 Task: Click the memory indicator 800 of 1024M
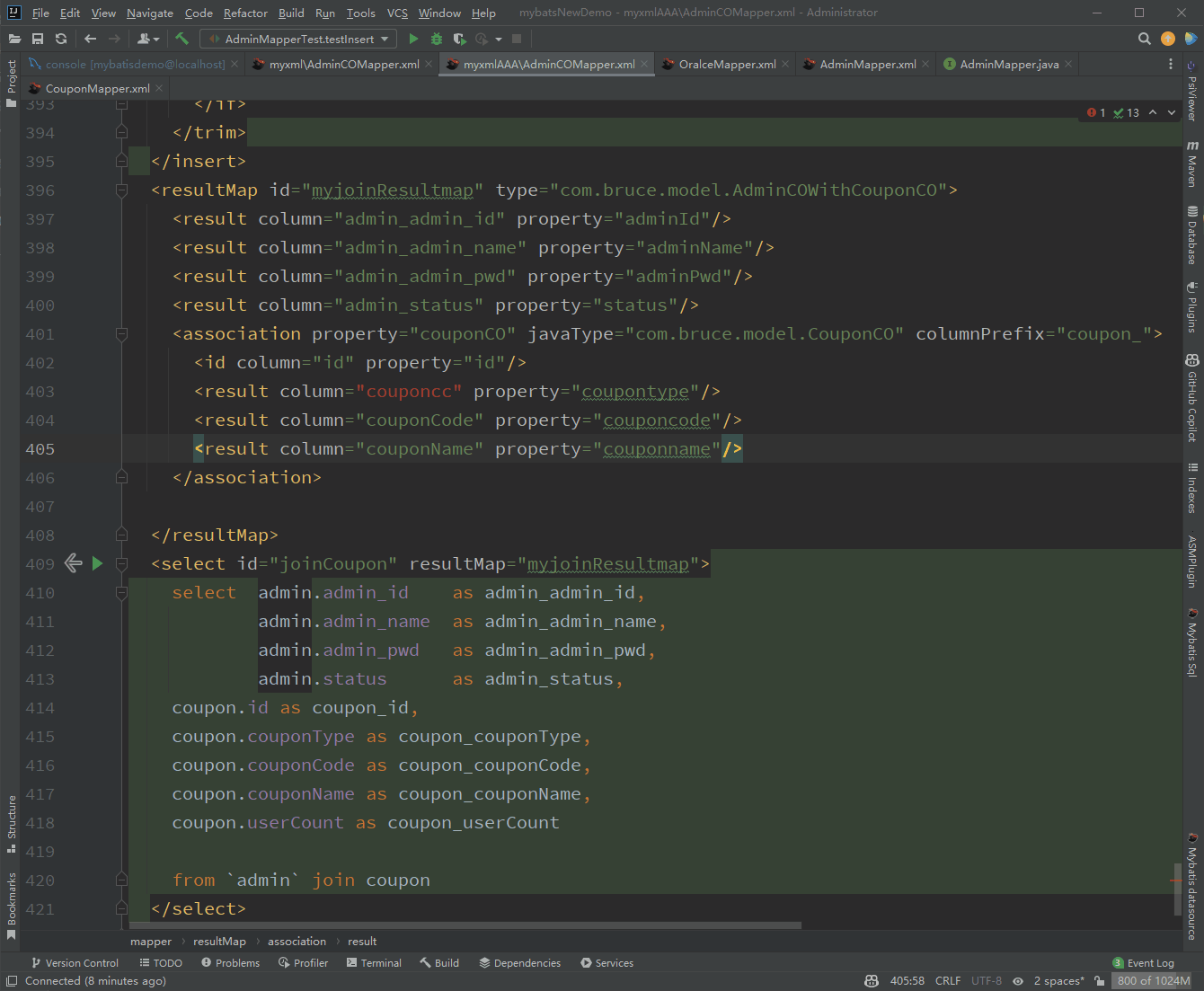point(1153,980)
